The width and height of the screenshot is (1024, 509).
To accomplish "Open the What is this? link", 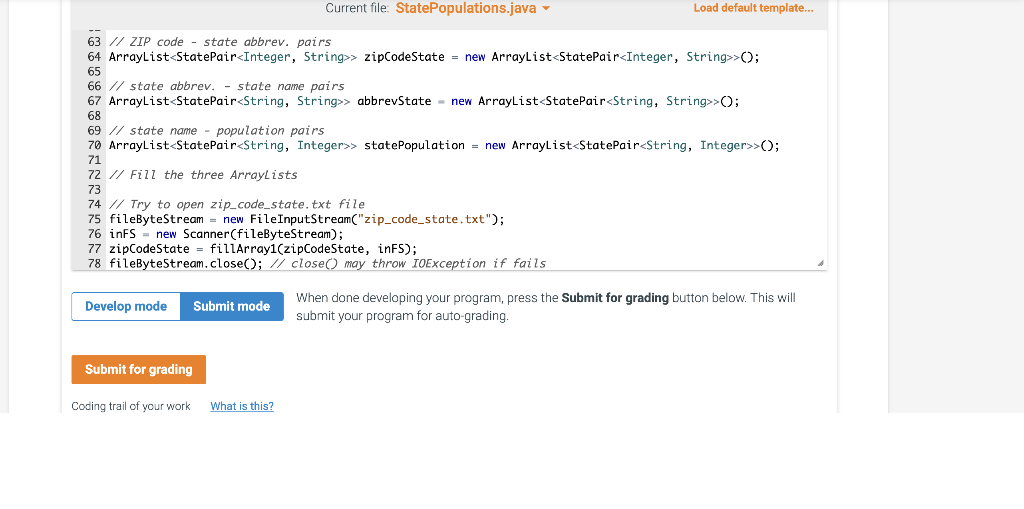I will 242,406.
